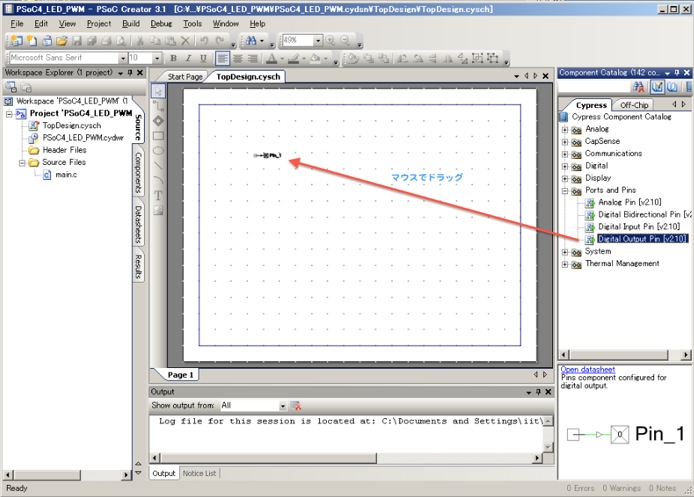Toggle italic text formatting
This screenshot has height=497, width=694.
point(187,58)
